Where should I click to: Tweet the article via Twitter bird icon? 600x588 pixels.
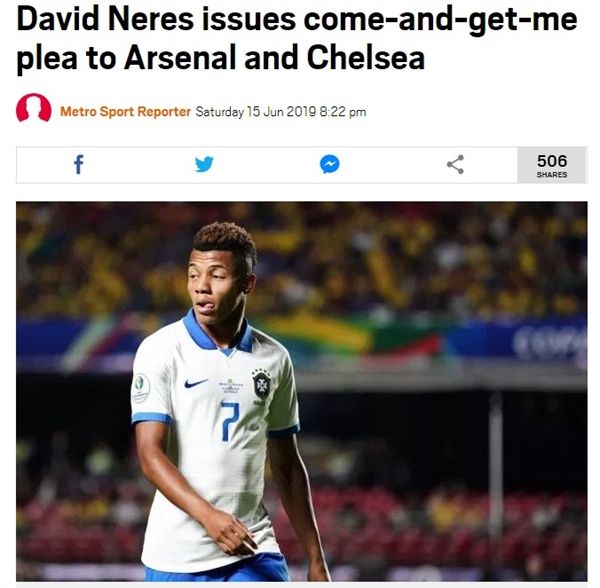(x=204, y=165)
